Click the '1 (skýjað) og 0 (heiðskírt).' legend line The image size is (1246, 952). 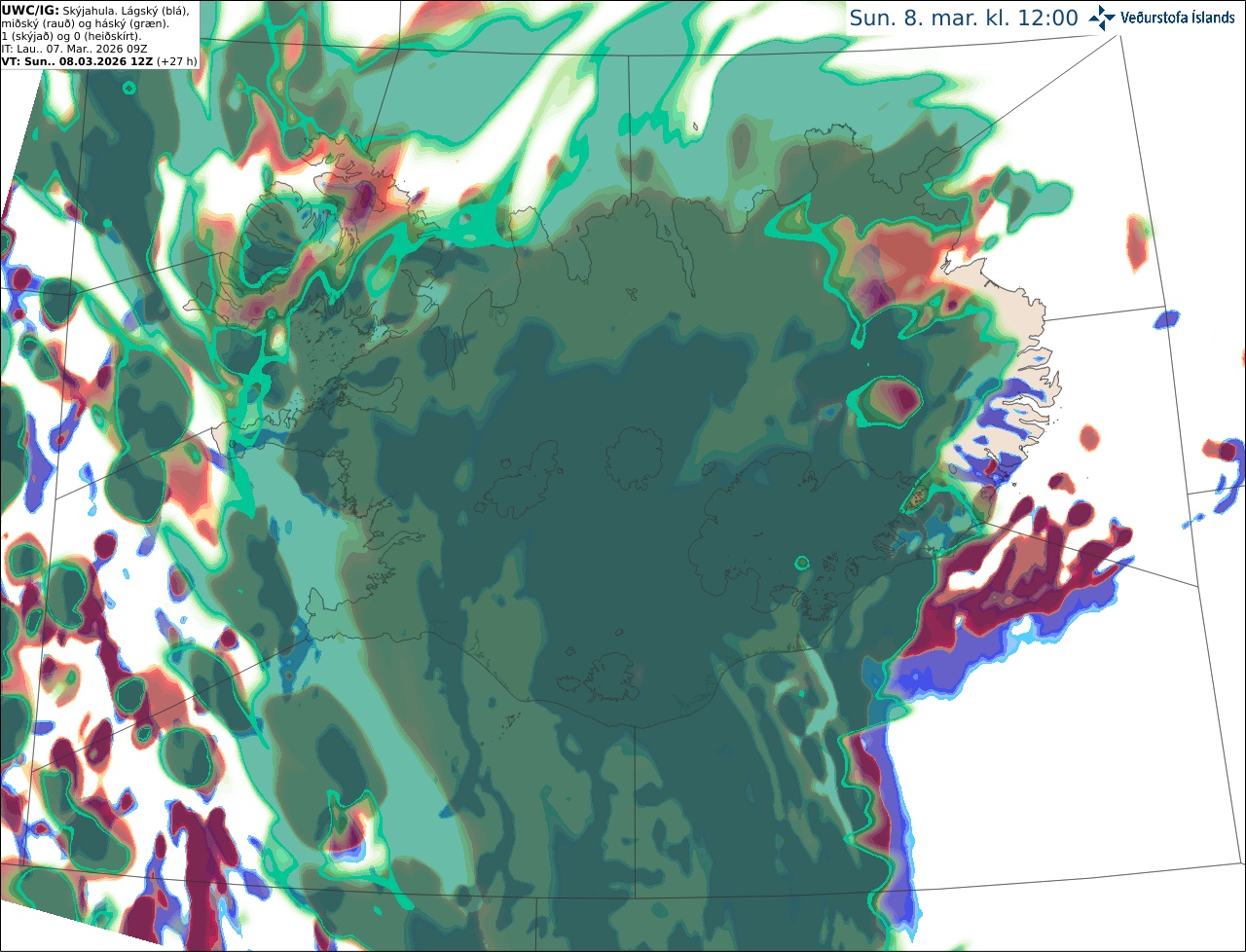[71, 36]
